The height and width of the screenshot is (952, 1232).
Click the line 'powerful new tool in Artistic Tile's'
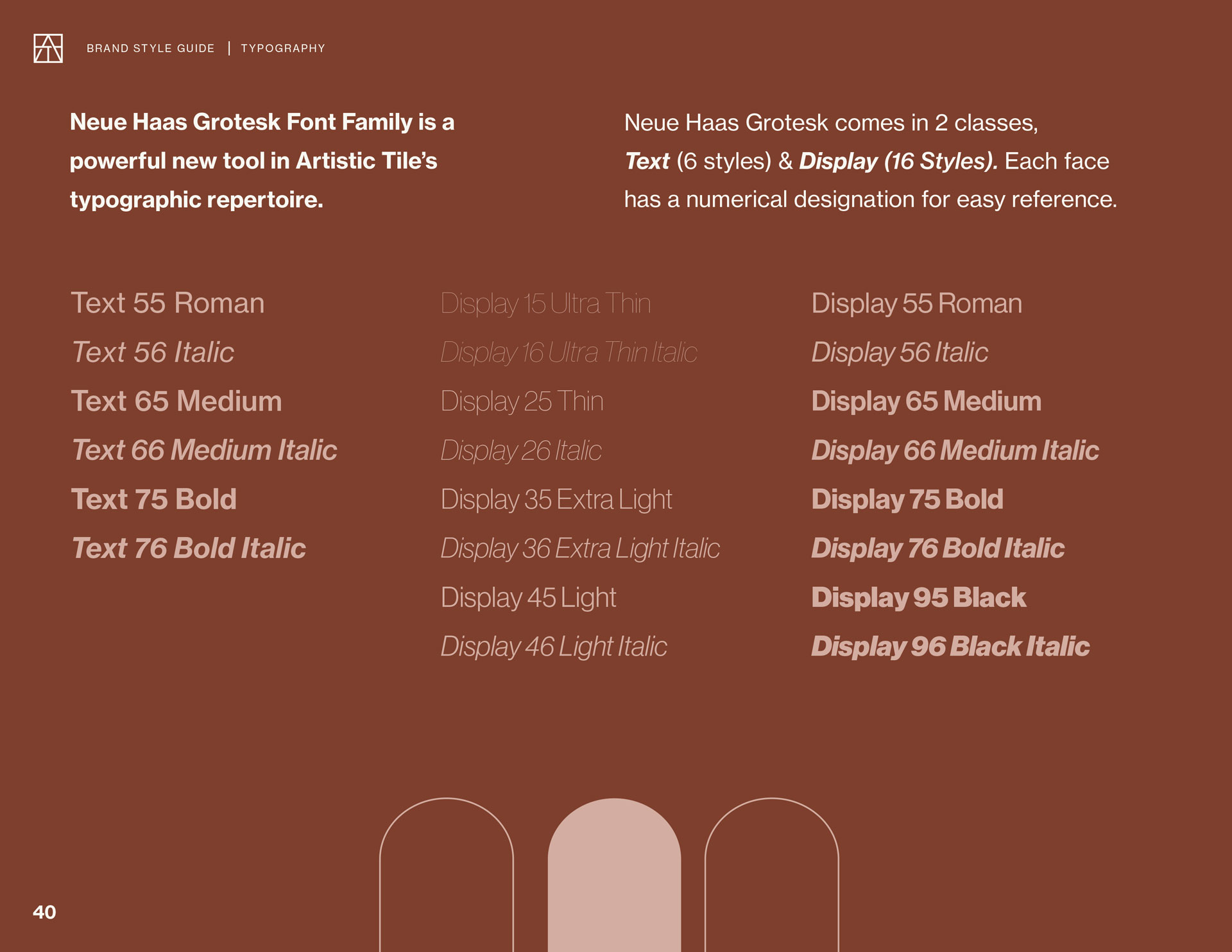[x=253, y=161]
